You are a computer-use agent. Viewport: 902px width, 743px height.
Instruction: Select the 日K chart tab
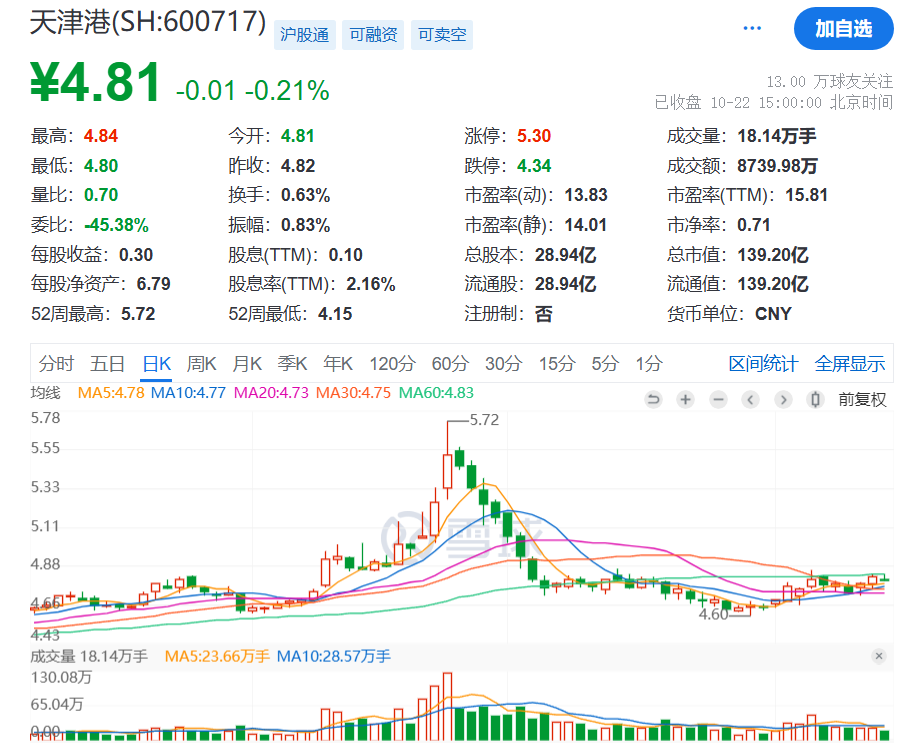click(x=156, y=363)
